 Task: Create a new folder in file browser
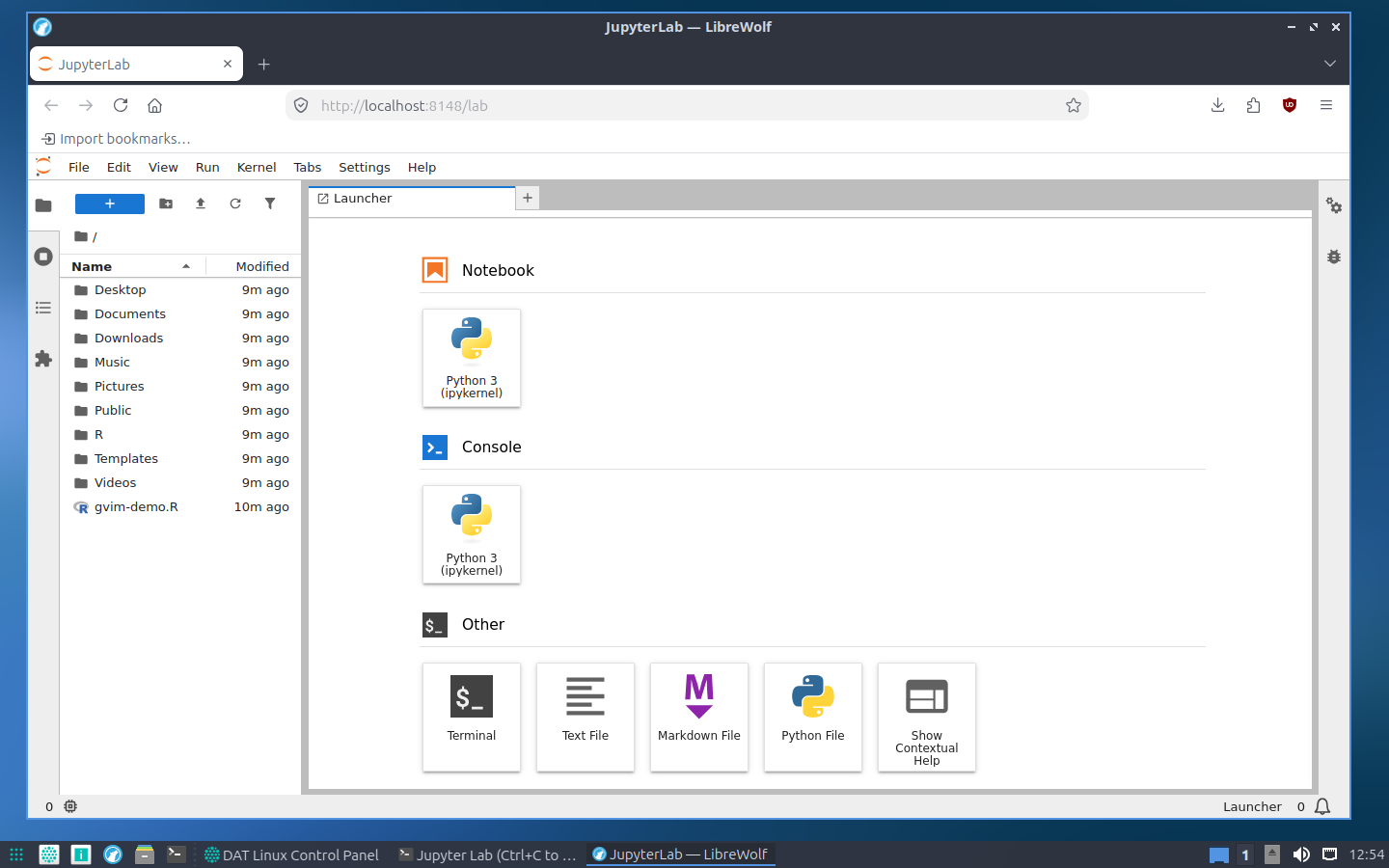(x=166, y=203)
